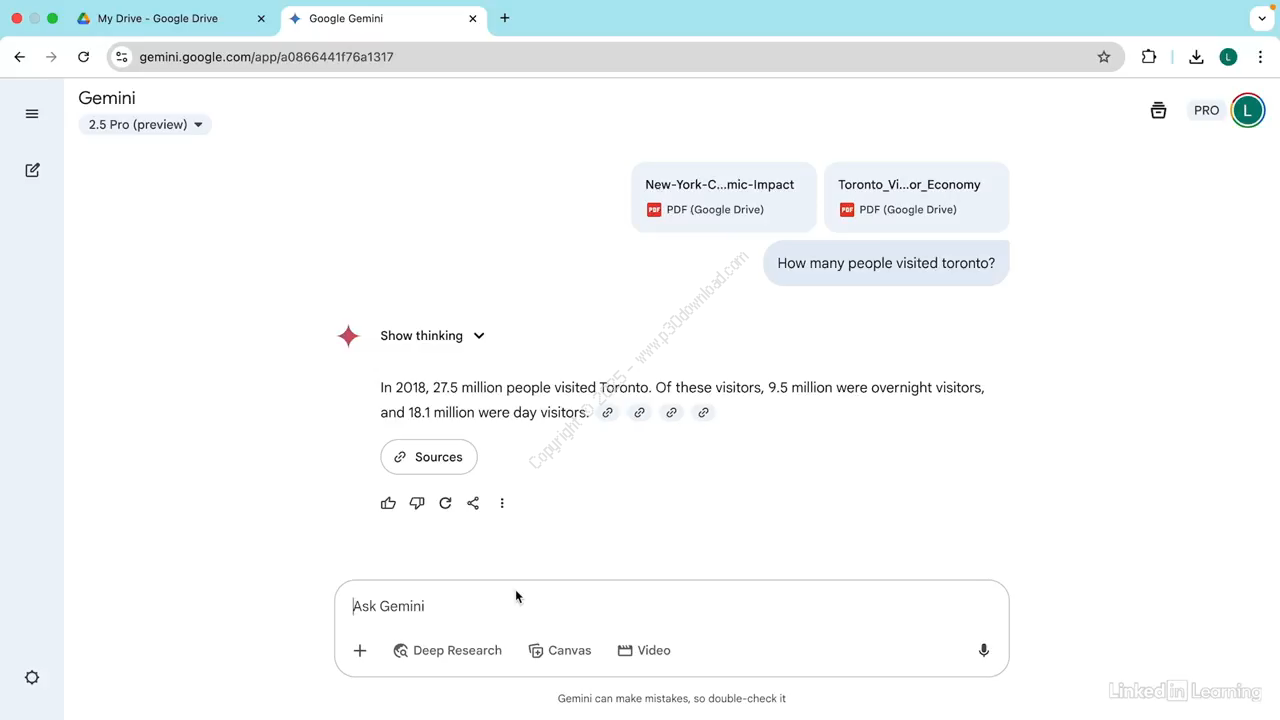Open the browser Extensions puzzle icon

point(1149,57)
